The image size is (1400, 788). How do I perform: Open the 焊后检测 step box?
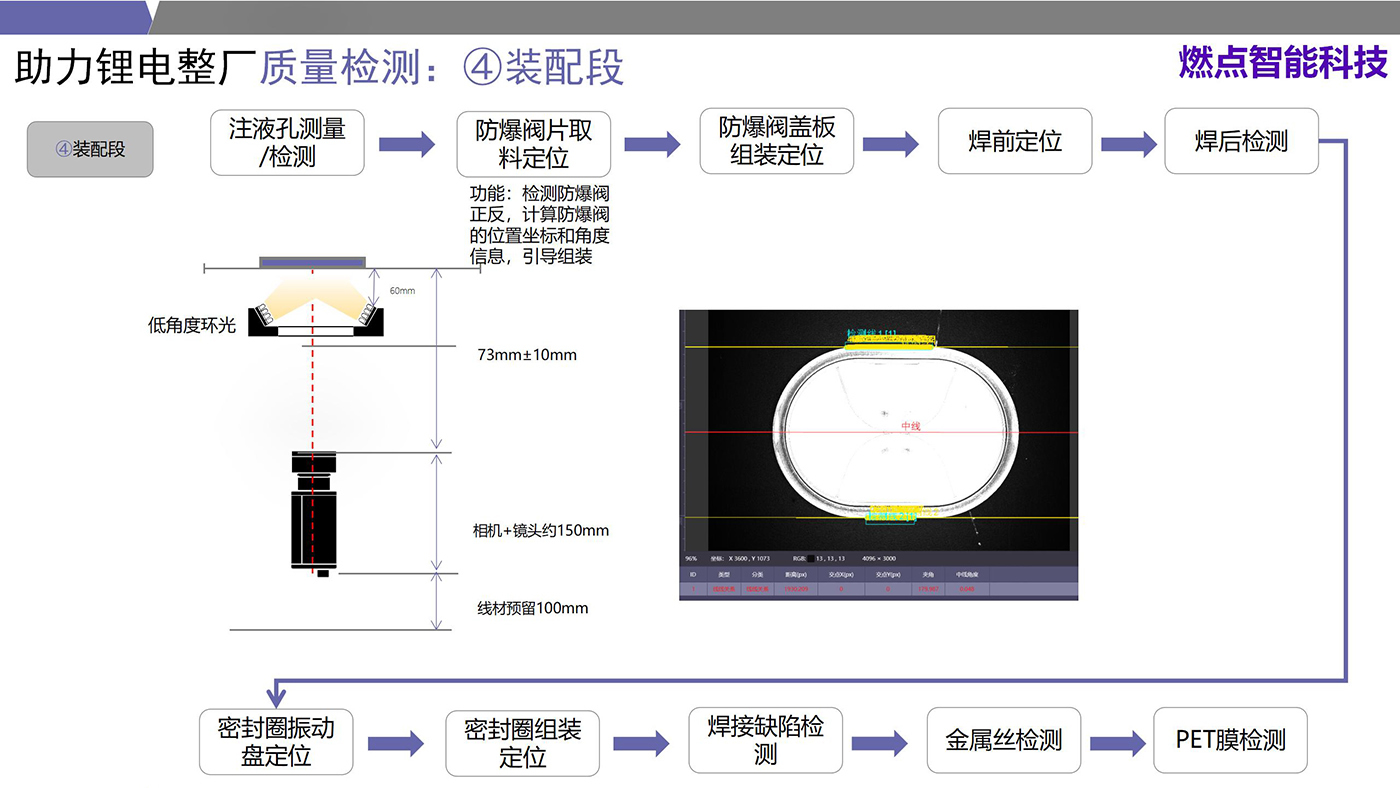[1241, 142]
